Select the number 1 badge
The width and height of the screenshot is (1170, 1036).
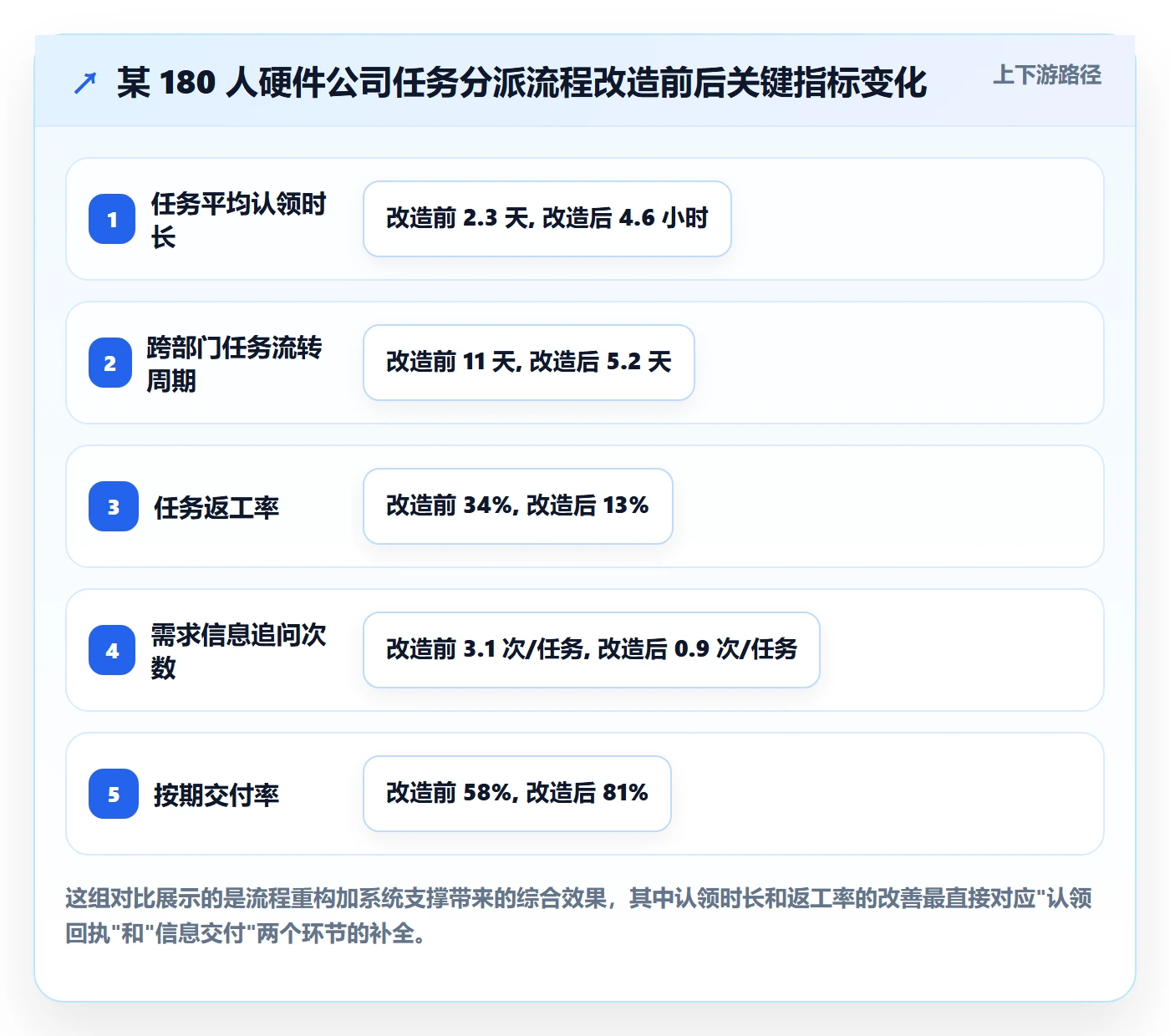[x=112, y=219]
